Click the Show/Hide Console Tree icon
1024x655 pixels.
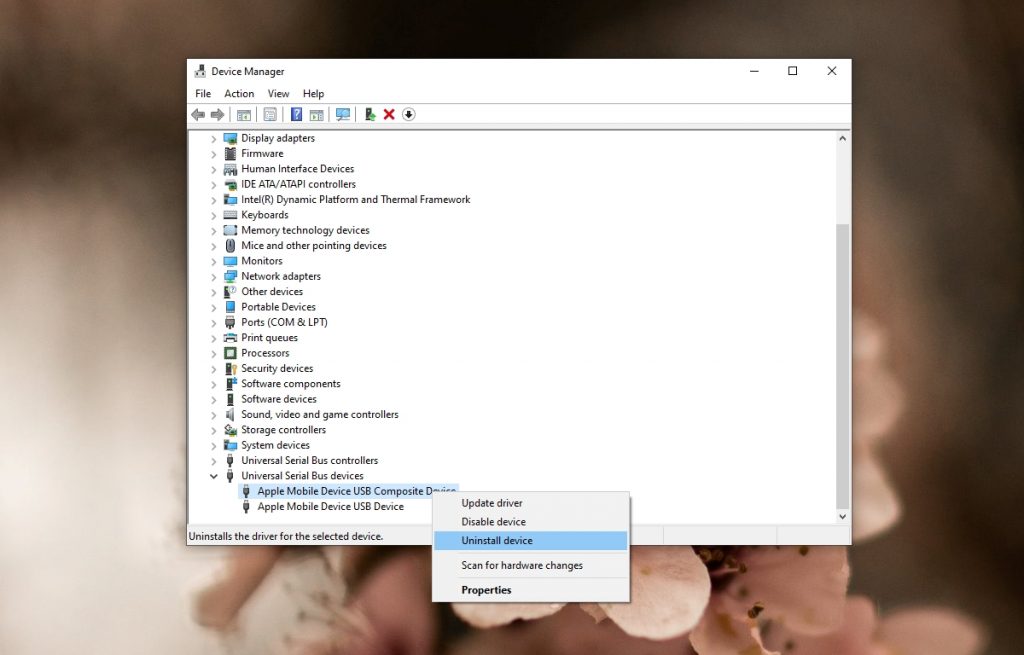(x=242, y=114)
